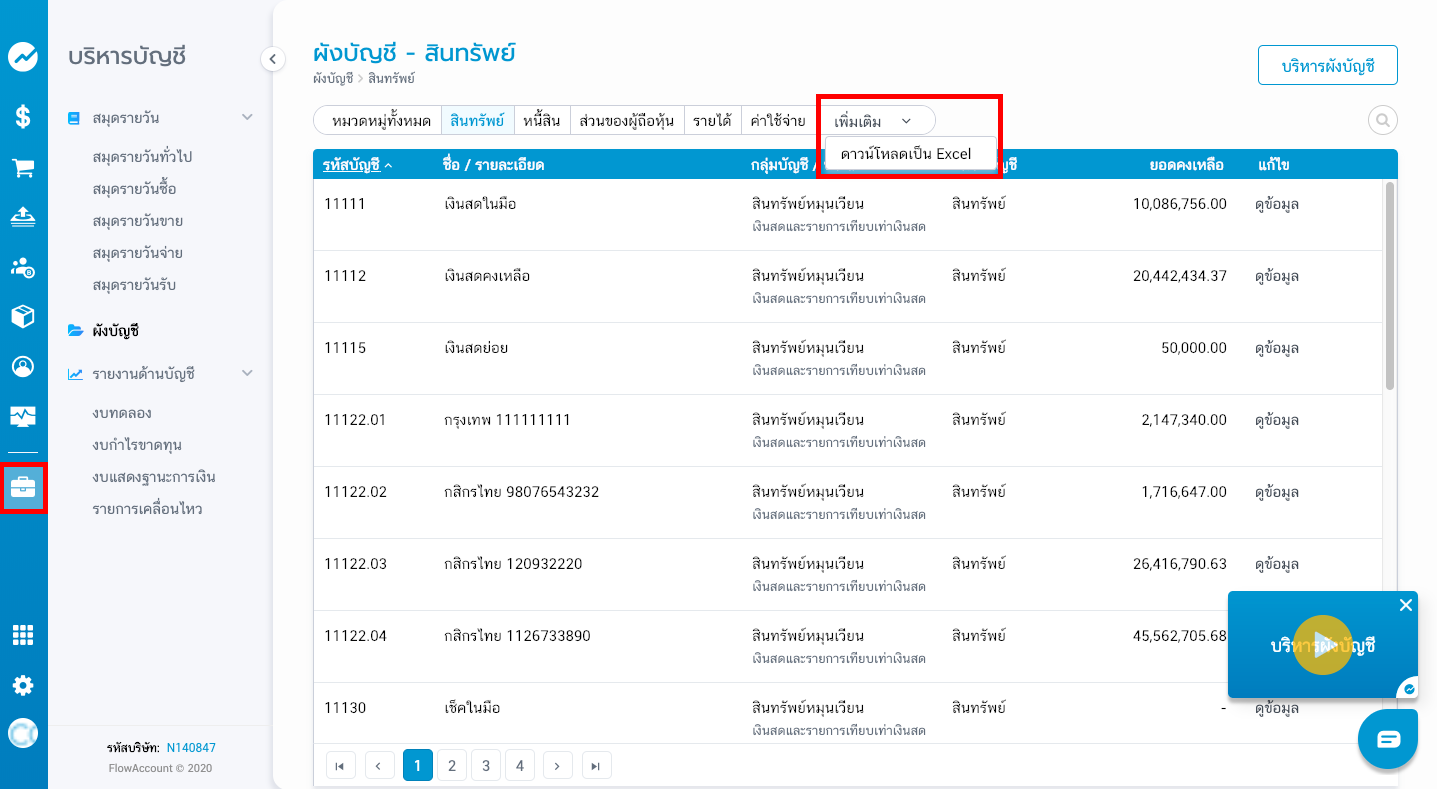Open สมุดรายวันขาย in sidebar
Viewport: 1437px width, 789px height.
pyautogui.click(x=137, y=221)
